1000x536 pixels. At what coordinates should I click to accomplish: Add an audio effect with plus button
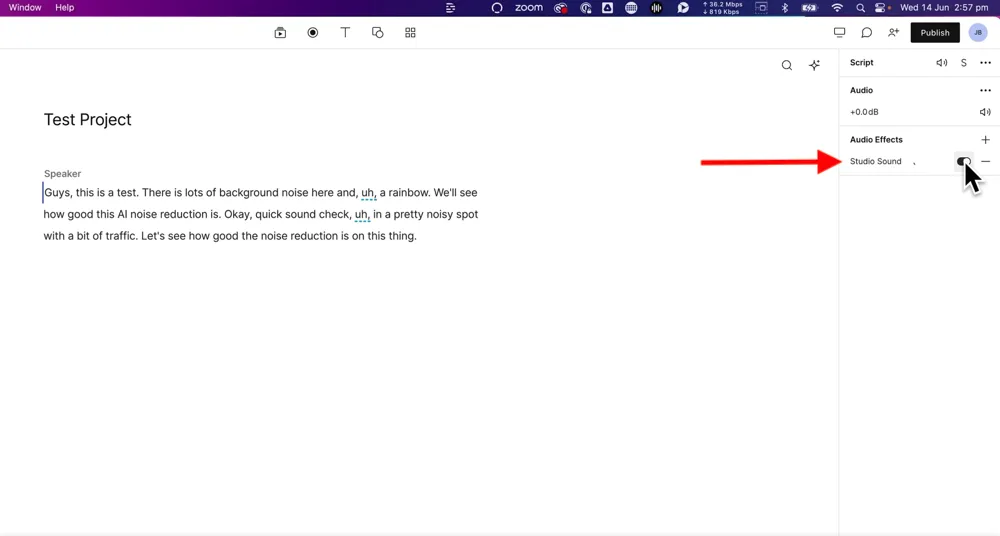(985, 140)
